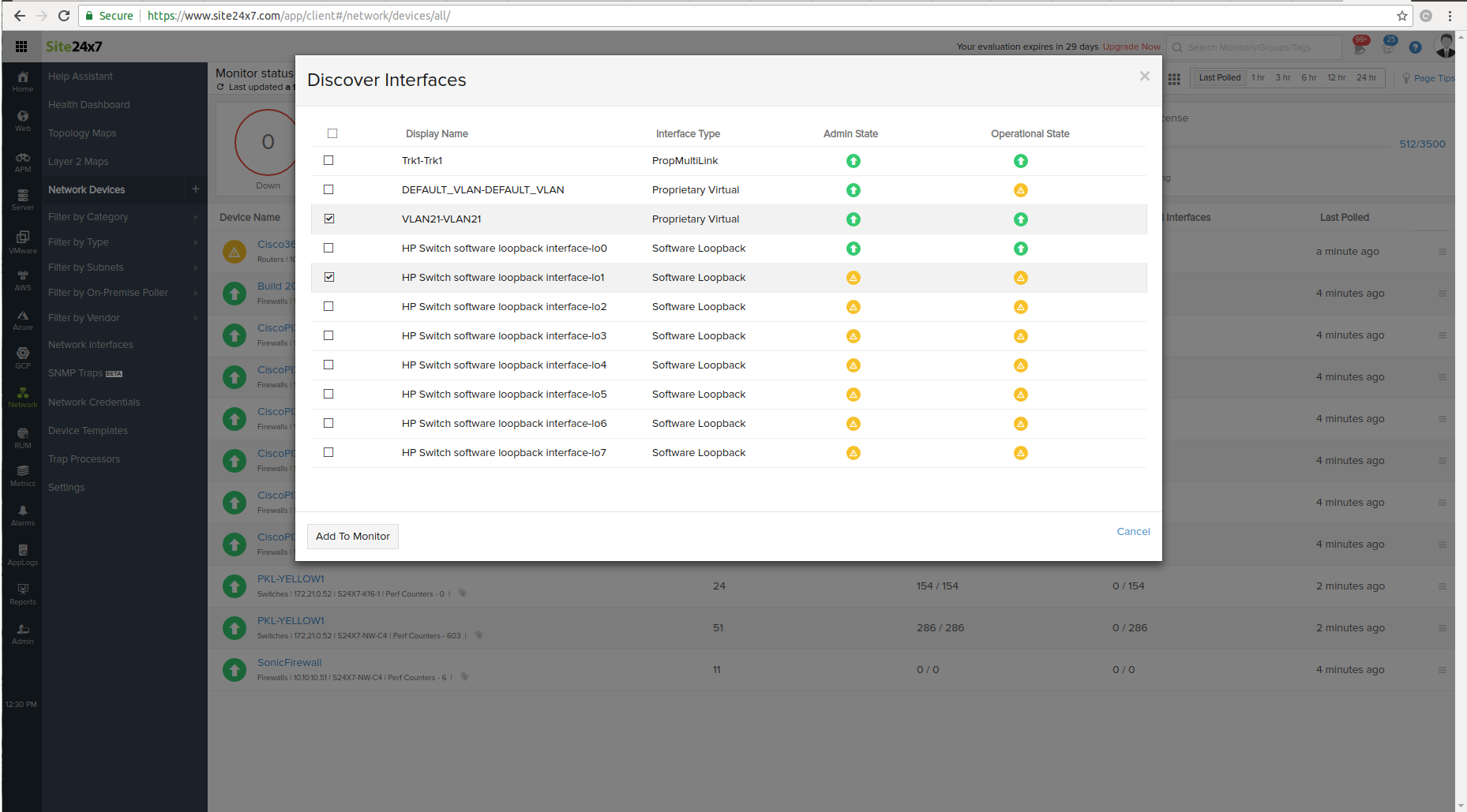The width and height of the screenshot is (1467, 812).
Task: Open the AWS section icon
Action: pyautogui.click(x=23, y=280)
